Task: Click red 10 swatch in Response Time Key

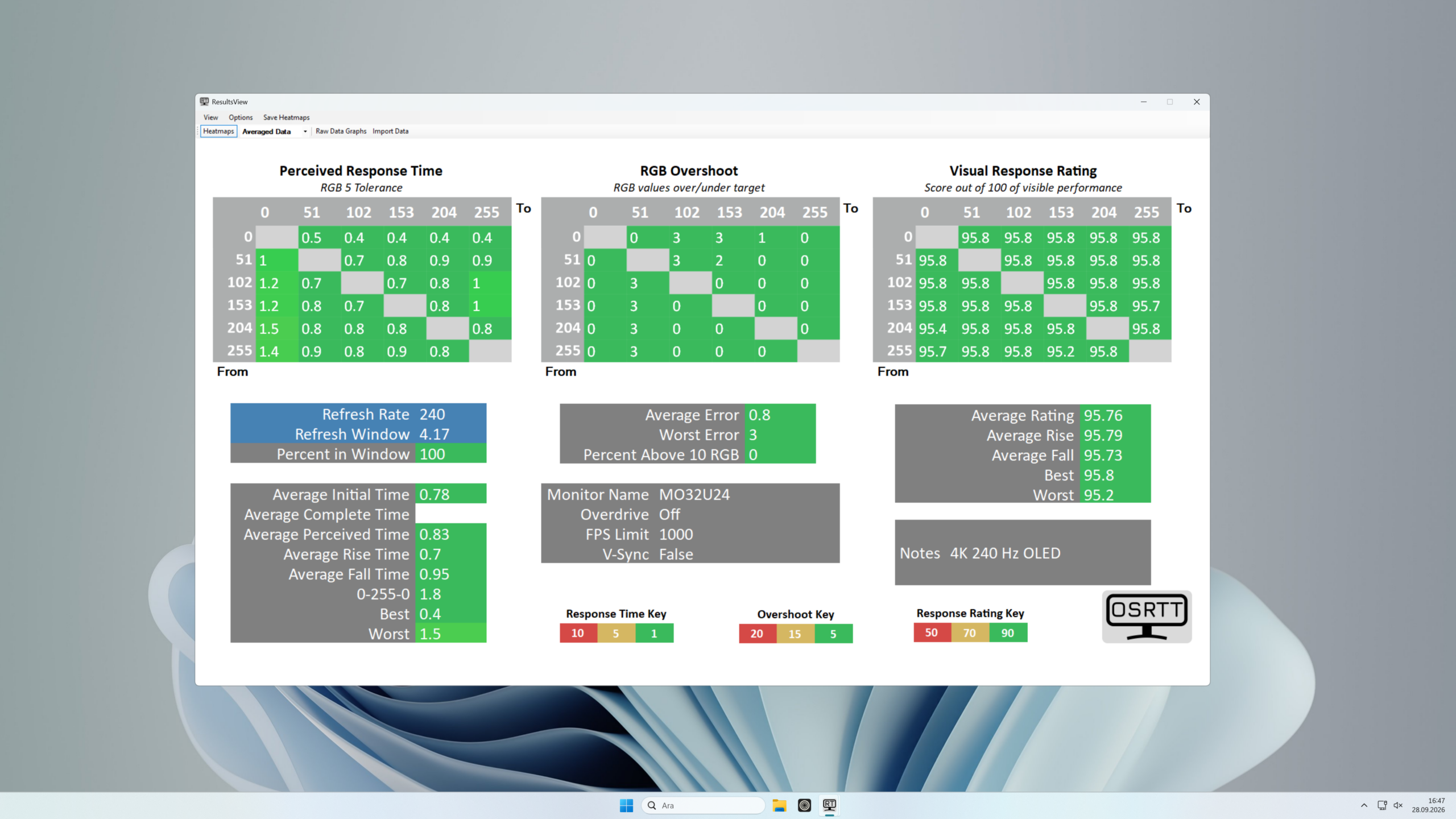Action: [578, 633]
